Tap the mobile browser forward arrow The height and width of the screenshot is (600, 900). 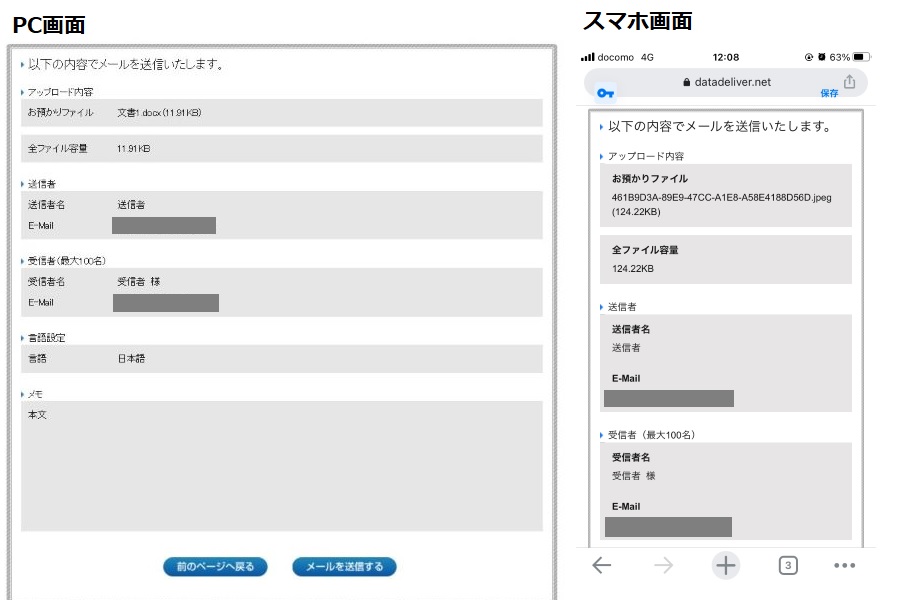(664, 565)
